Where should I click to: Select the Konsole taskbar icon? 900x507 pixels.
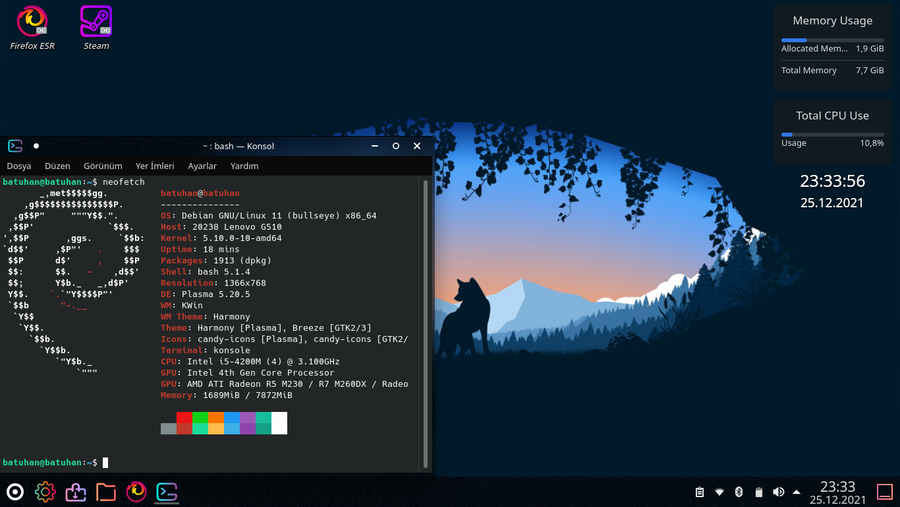(x=166, y=492)
